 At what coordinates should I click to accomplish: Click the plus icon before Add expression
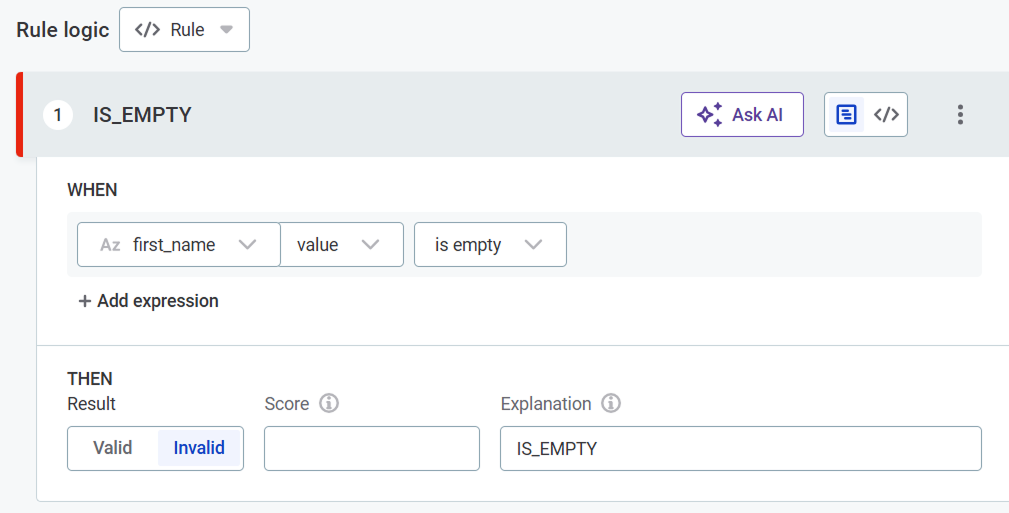[85, 301]
